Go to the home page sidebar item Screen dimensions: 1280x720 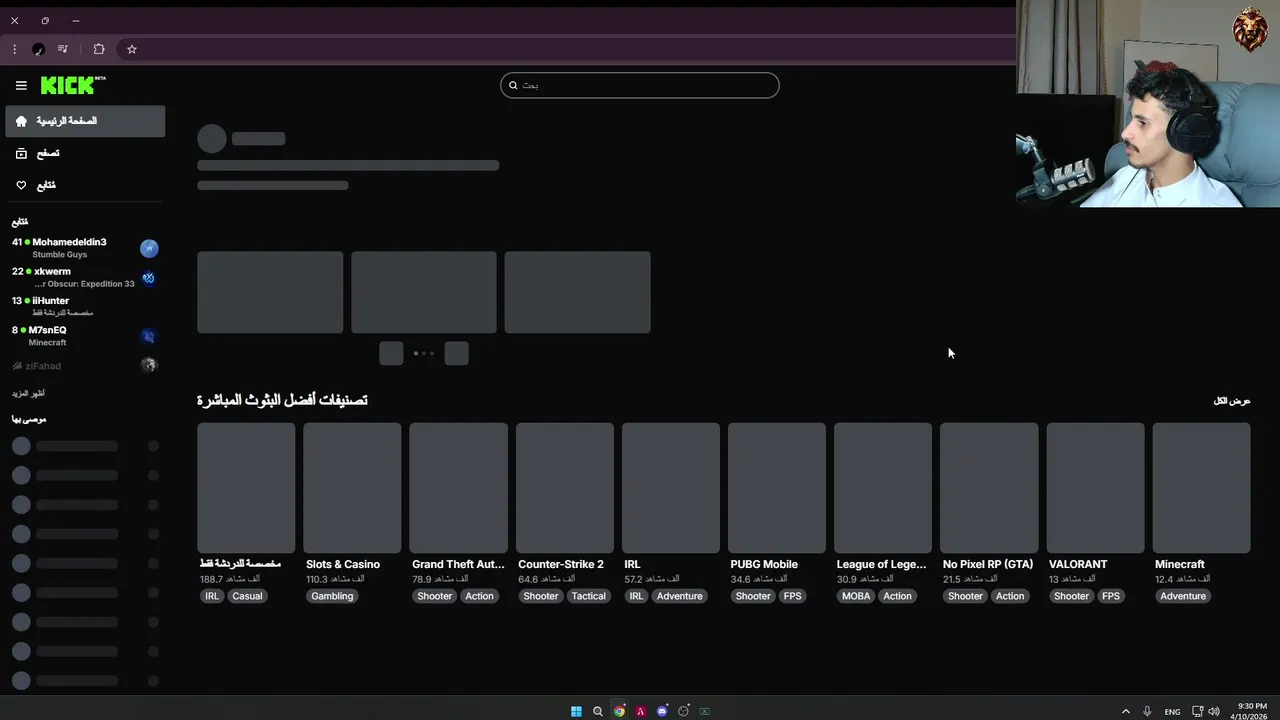(x=85, y=121)
